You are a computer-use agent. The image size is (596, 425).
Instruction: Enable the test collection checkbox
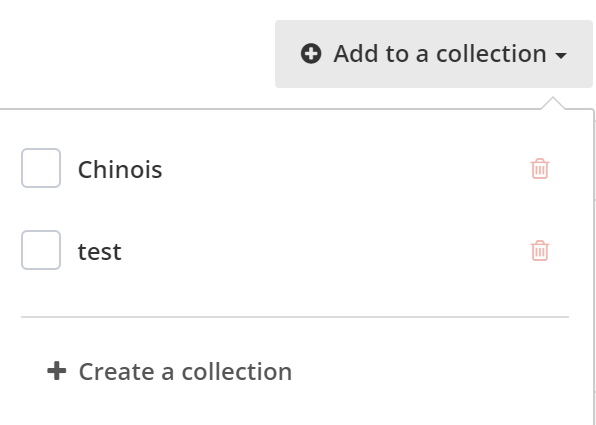coord(41,250)
